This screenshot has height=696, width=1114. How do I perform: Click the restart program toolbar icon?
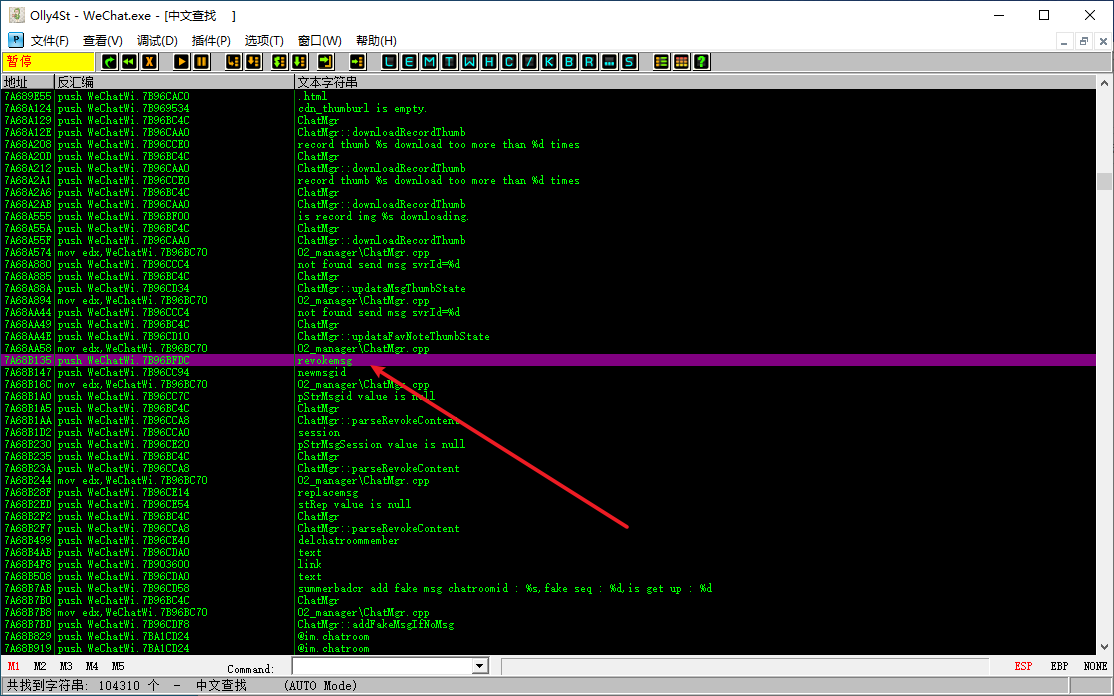(109, 62)
